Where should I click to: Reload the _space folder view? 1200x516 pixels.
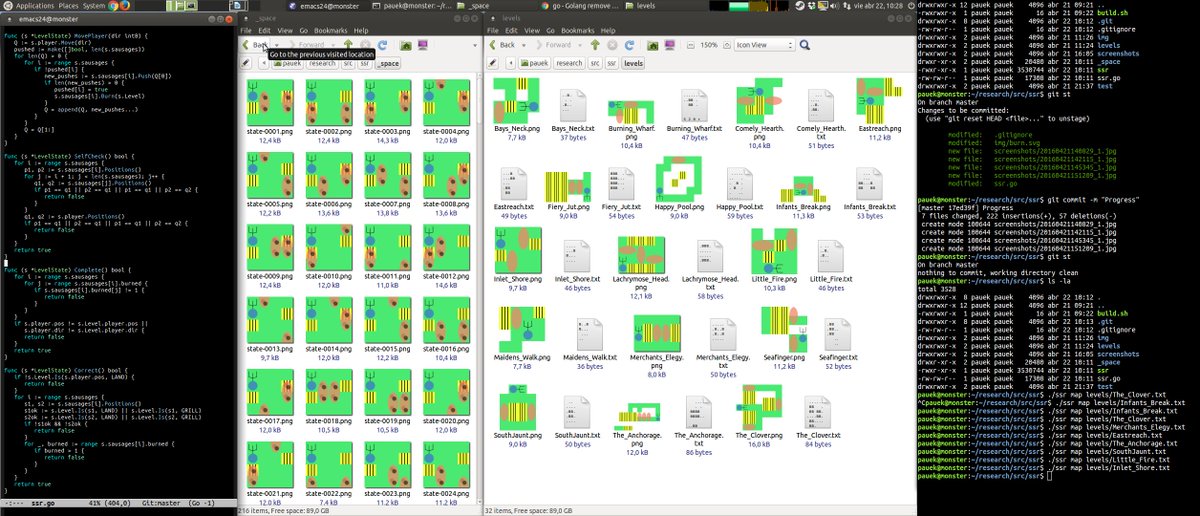pos(382,45)
